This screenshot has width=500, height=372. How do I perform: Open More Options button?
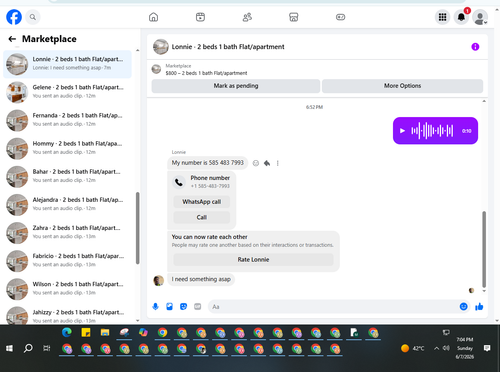(x=402, y=86)
